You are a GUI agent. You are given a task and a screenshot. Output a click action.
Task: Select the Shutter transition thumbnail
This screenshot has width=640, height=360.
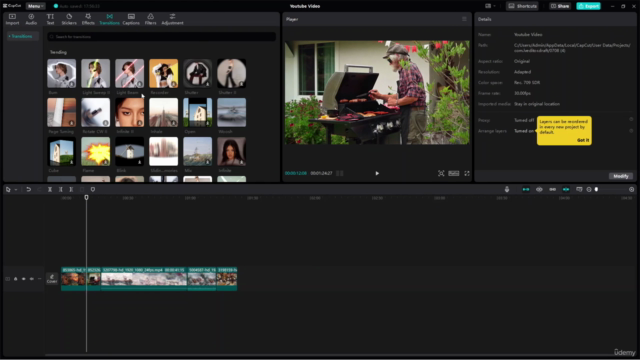[x=198, y=73]
